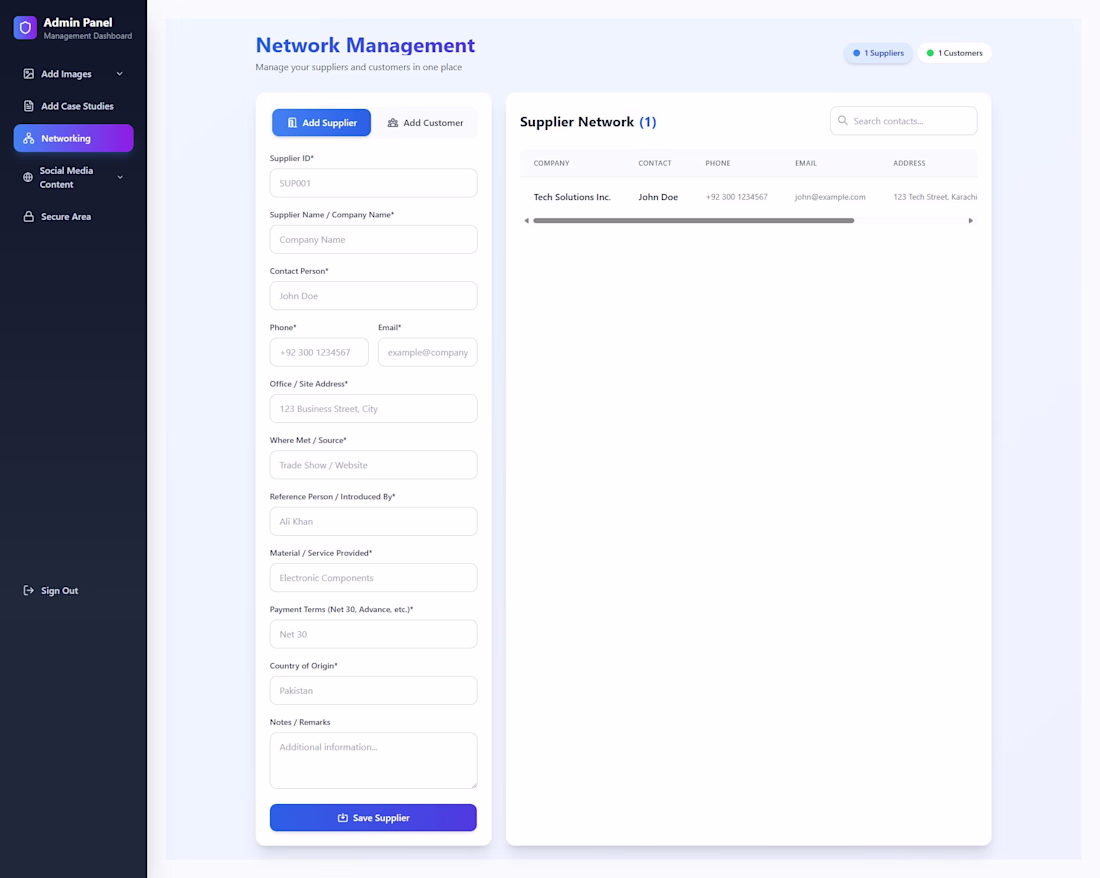Click the magnifier icon in search box
Viewport: 1100px width, 878px height.
pos(843,121)
